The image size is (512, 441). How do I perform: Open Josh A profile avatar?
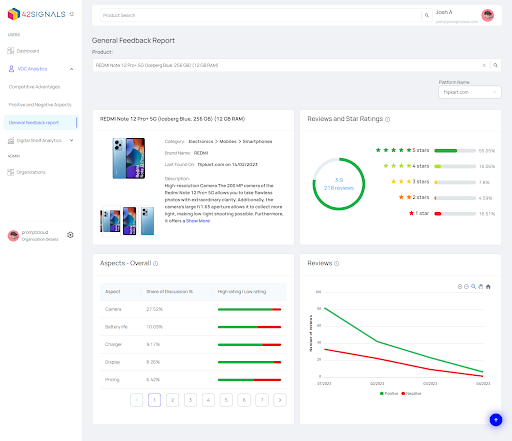coord(488,15)
